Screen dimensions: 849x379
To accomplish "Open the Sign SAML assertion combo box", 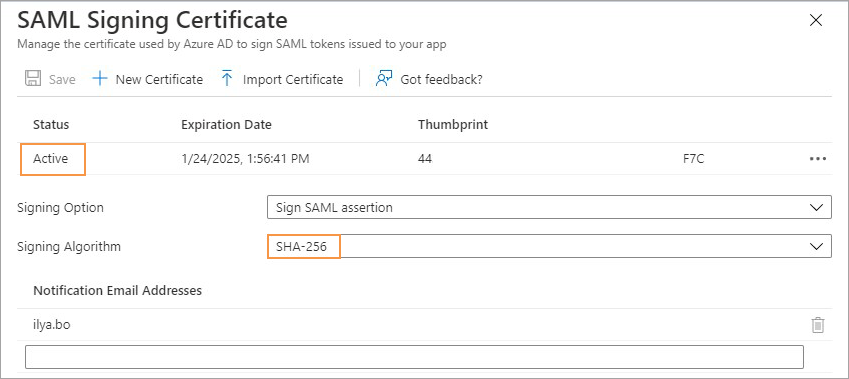I will click(549, 207).
